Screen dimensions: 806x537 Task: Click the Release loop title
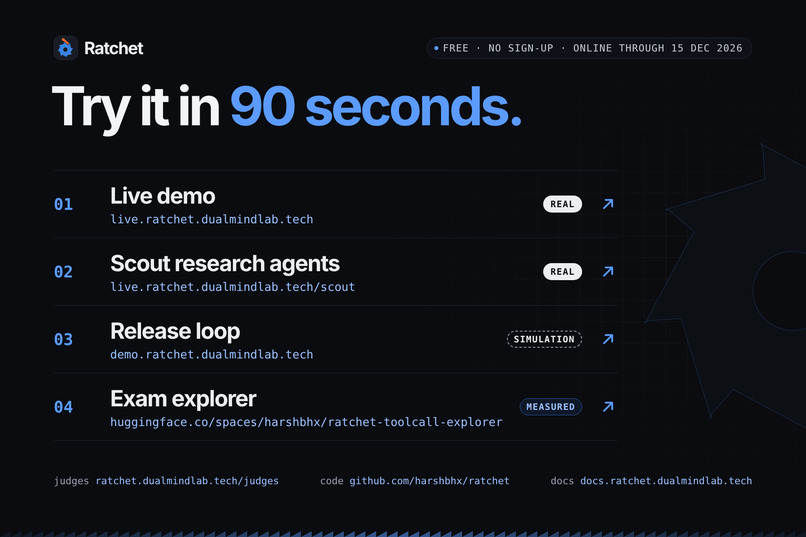(175, 331)
